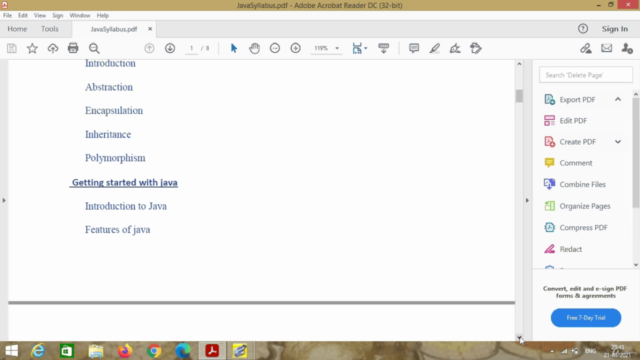Open the Help menu

pos(102,15)
